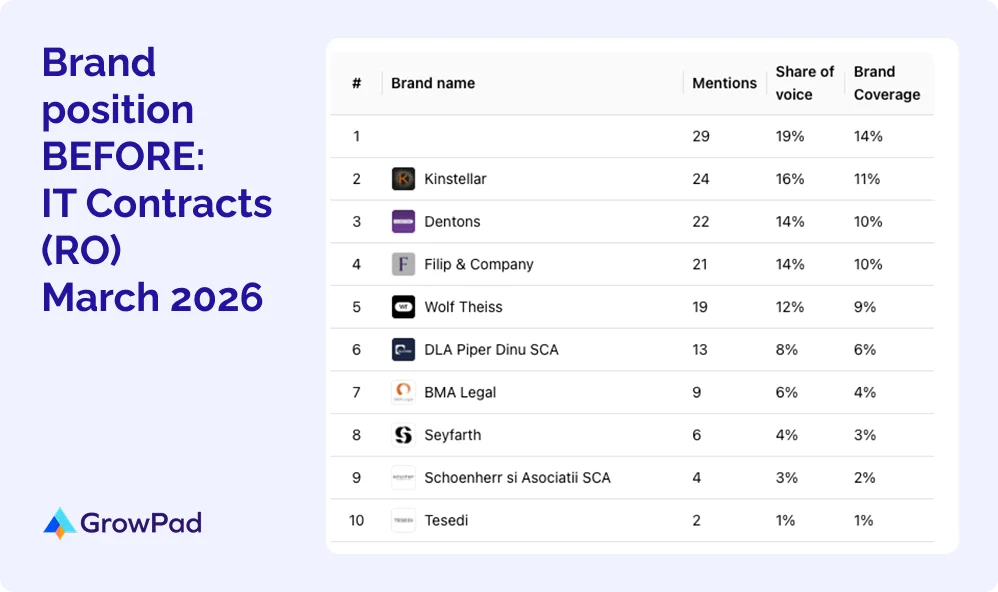Click the Brand name column header

433,83
